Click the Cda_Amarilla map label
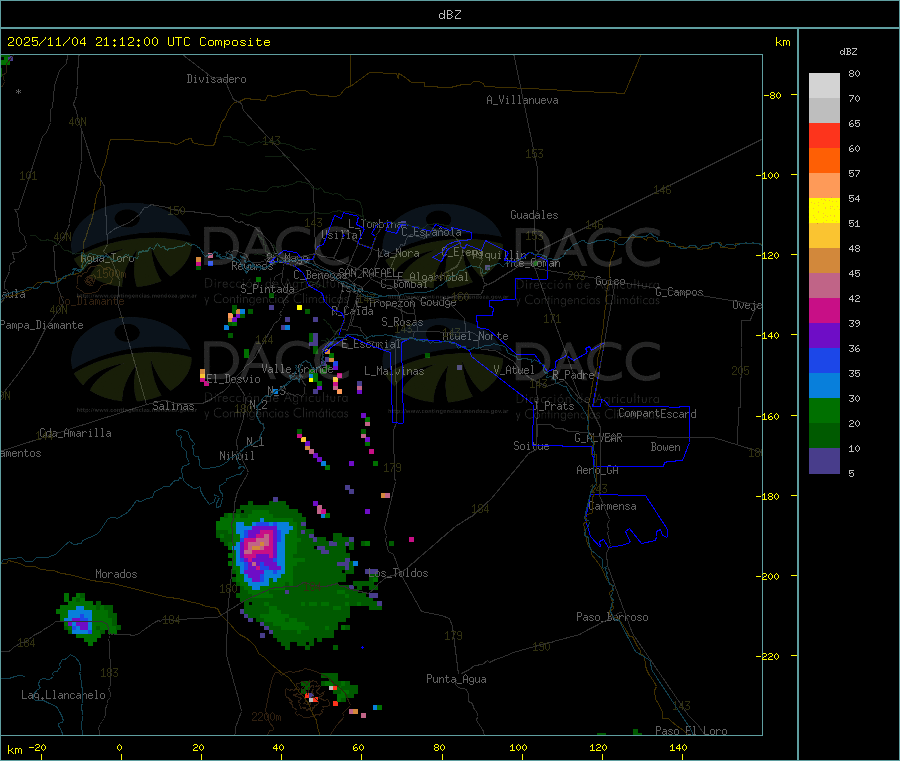 pos(75,433)
